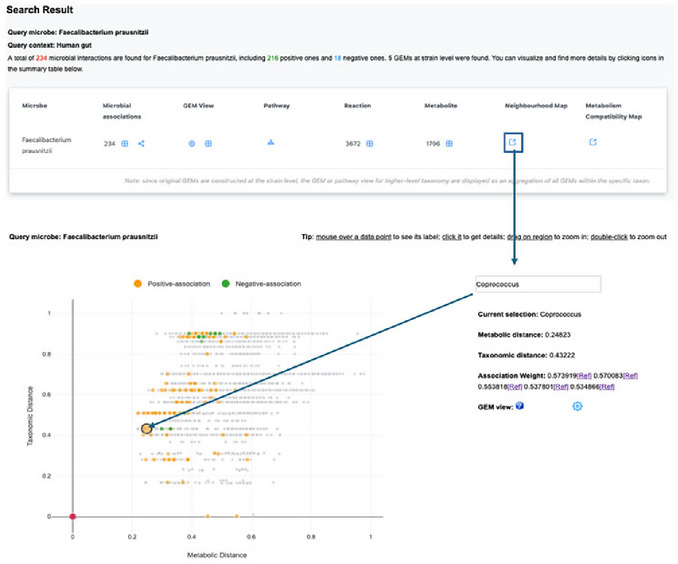Open the Ref link after 0.570083
This screenshot has width=678, height=564.
pos(630,376)
